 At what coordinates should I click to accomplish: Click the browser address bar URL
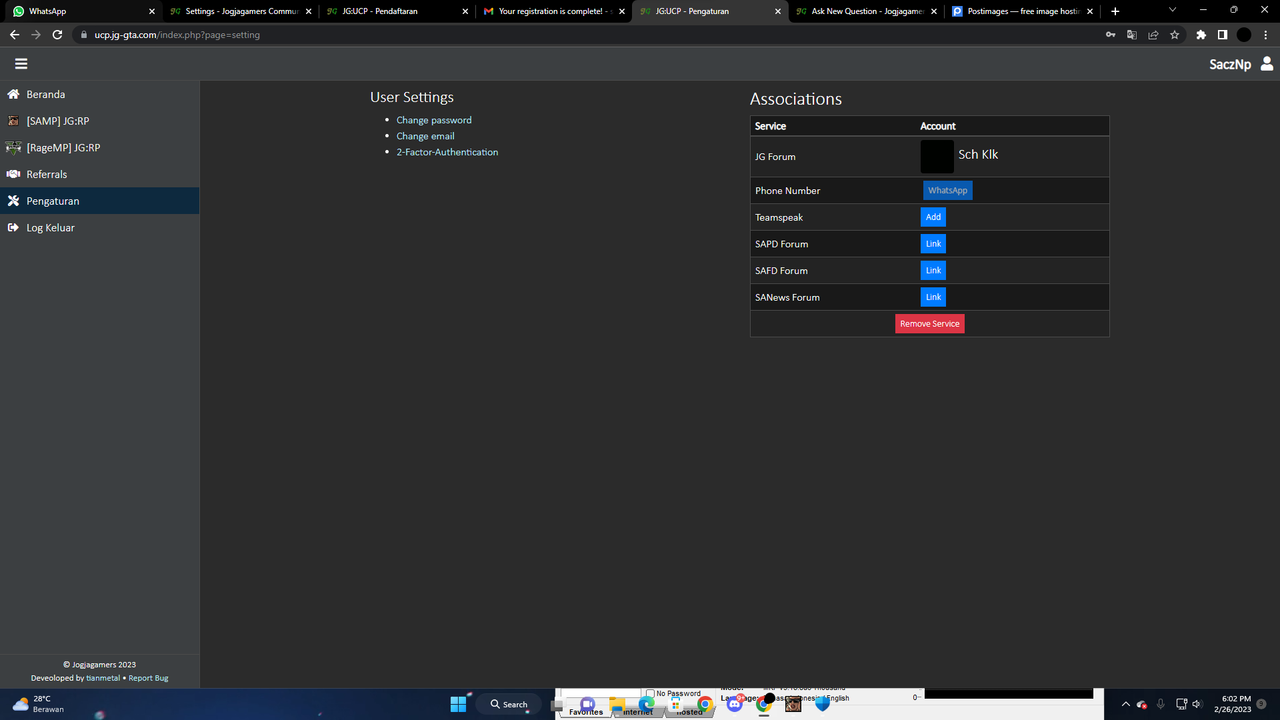pyautogui.click(x=177, y=34)
